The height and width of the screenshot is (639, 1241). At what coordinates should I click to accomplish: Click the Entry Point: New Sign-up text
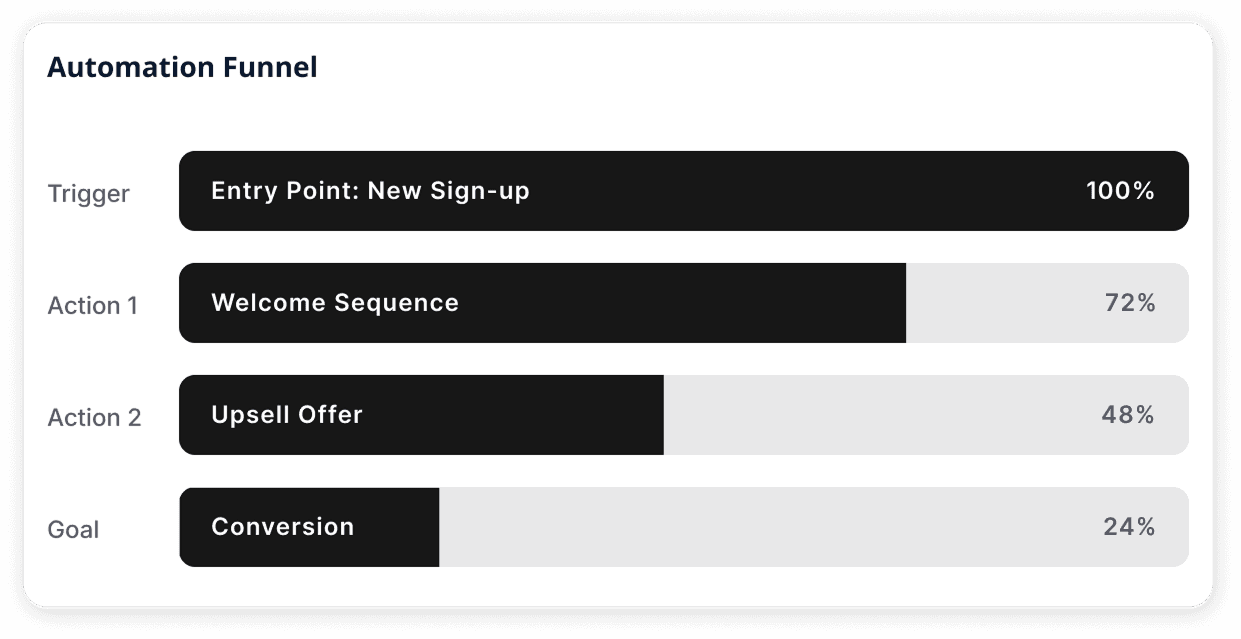[x=370, y=191]
